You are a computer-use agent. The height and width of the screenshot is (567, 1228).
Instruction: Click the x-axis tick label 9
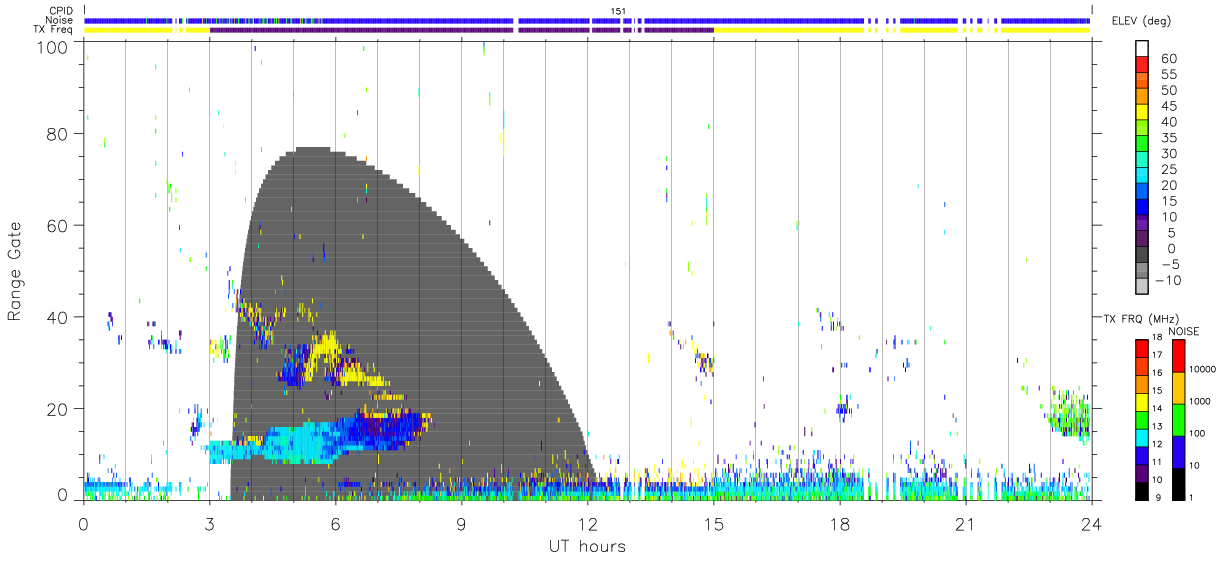pyautogui.click(x=462, y=523)
